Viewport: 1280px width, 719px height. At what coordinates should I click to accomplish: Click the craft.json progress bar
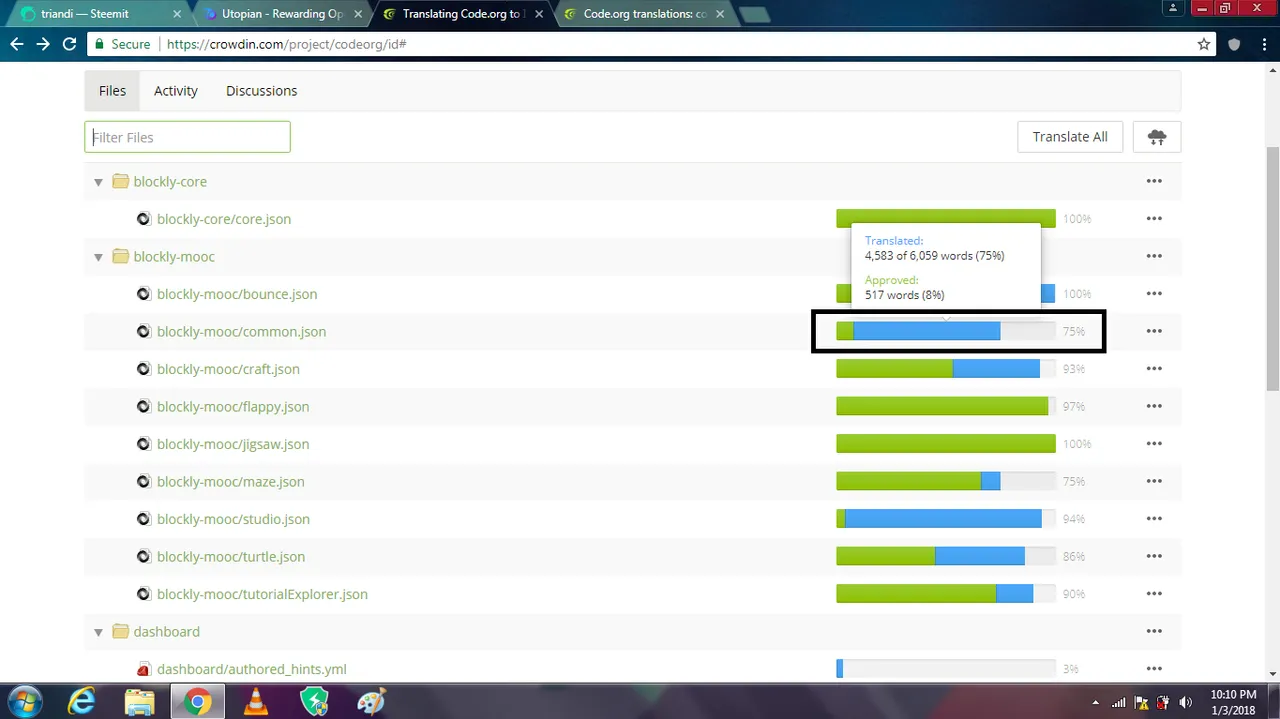point(945,369)
